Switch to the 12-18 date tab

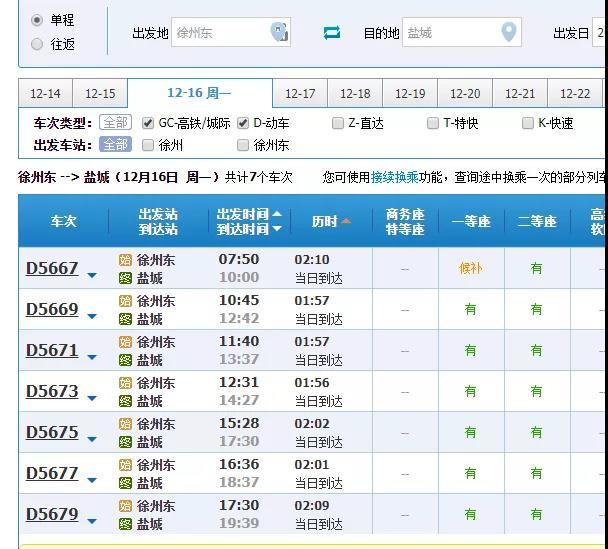pyautogui.click(x=355, y=93)
